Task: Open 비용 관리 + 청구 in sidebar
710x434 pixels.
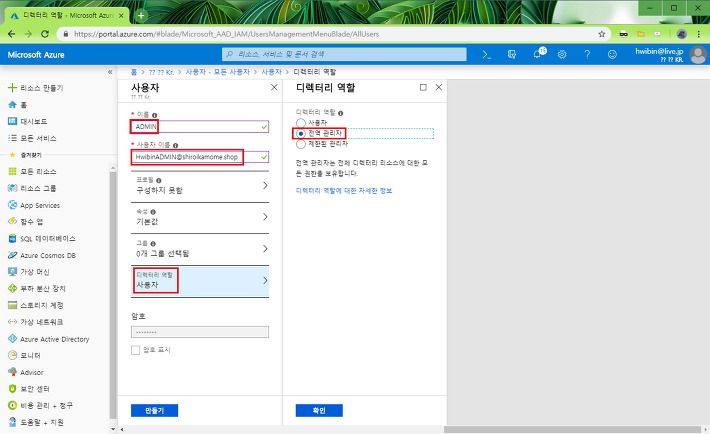Action: tap(40, 405)
